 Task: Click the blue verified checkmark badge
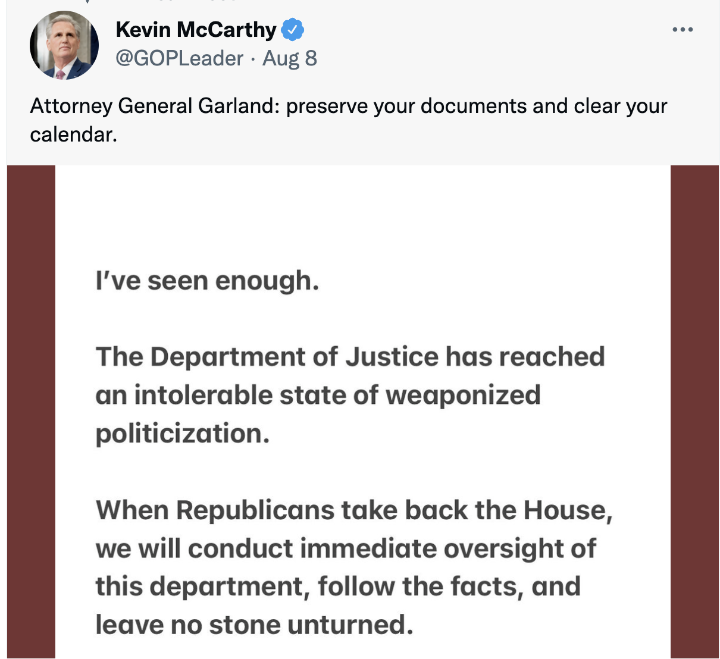[x=292, y=30]
